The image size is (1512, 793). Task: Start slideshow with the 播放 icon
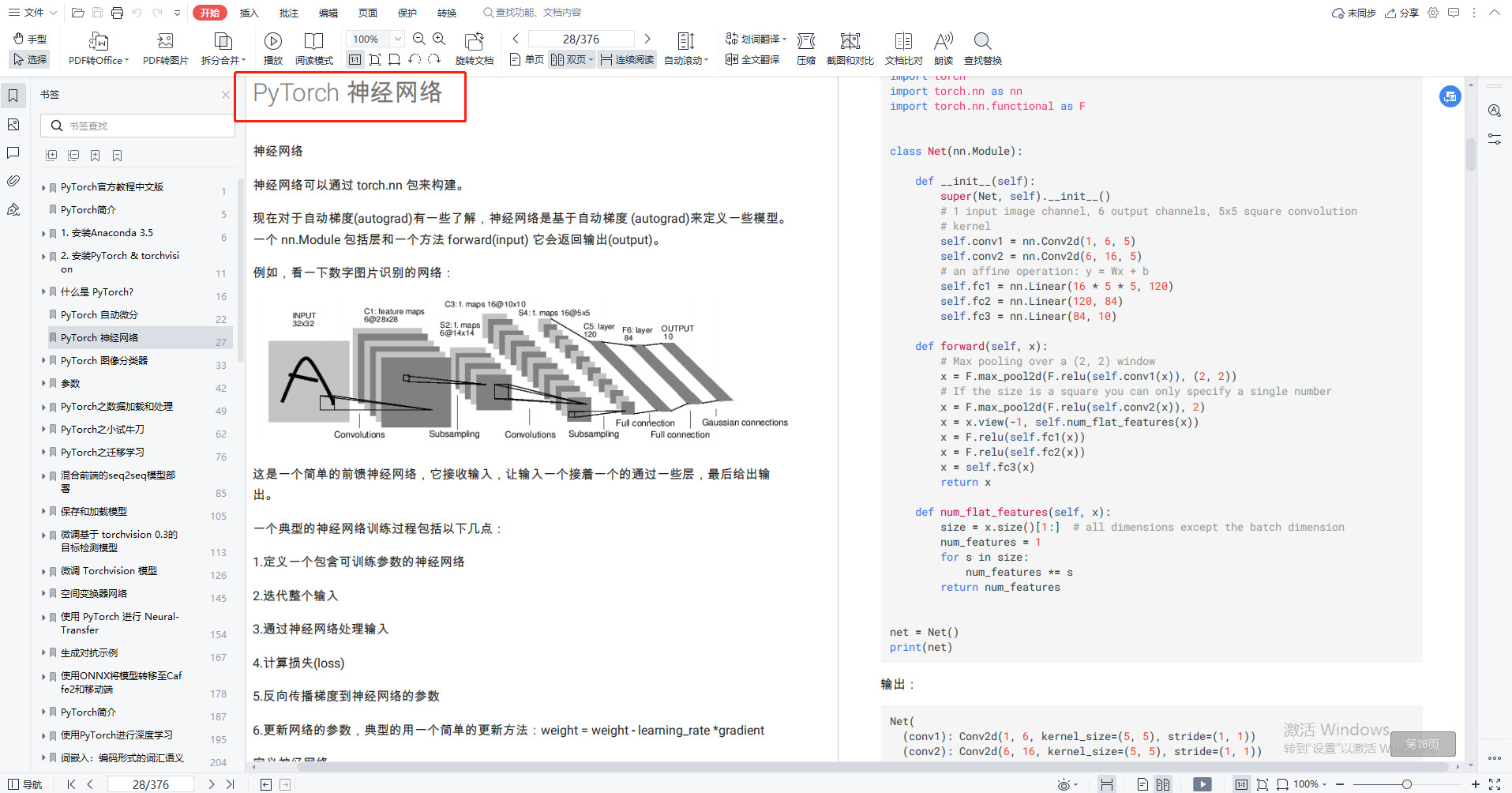click(x=273, y=49)
